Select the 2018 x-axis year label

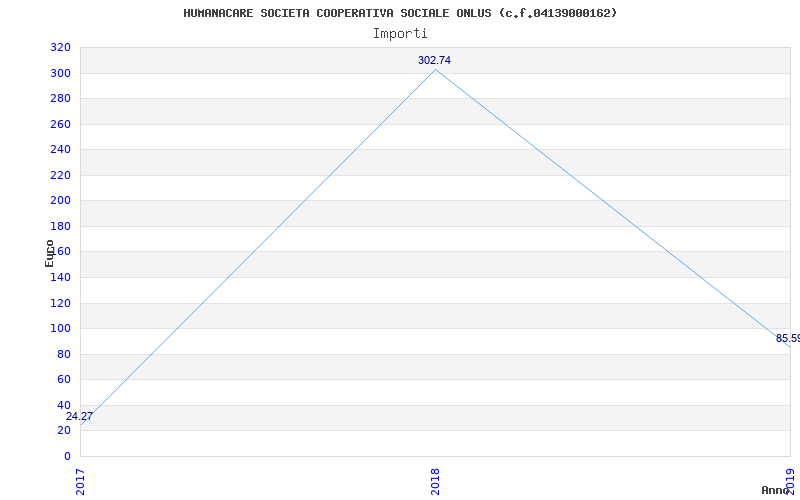click(435, 482)
